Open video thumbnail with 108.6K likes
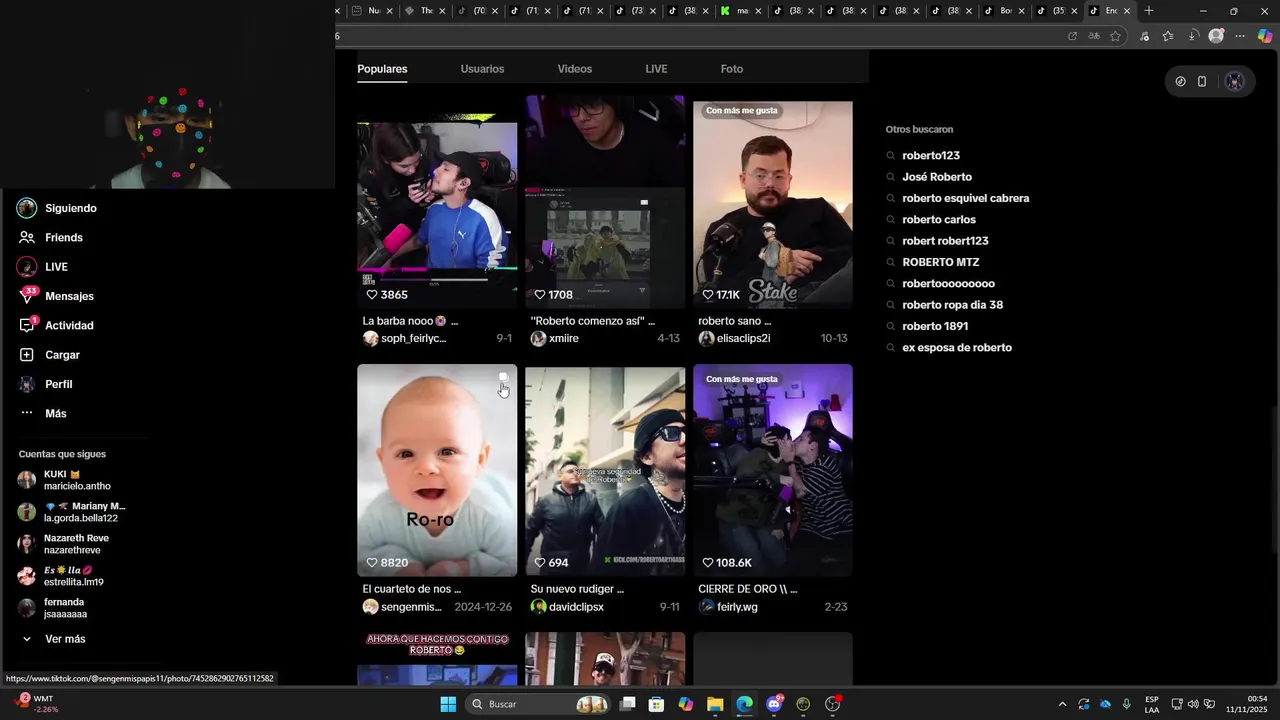 (773, 470)
